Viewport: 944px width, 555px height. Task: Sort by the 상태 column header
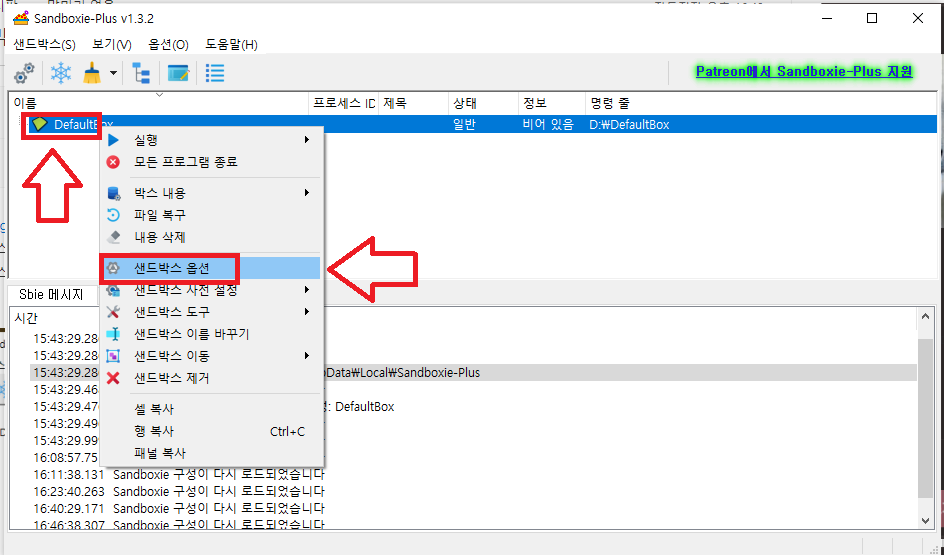[483, 103]
